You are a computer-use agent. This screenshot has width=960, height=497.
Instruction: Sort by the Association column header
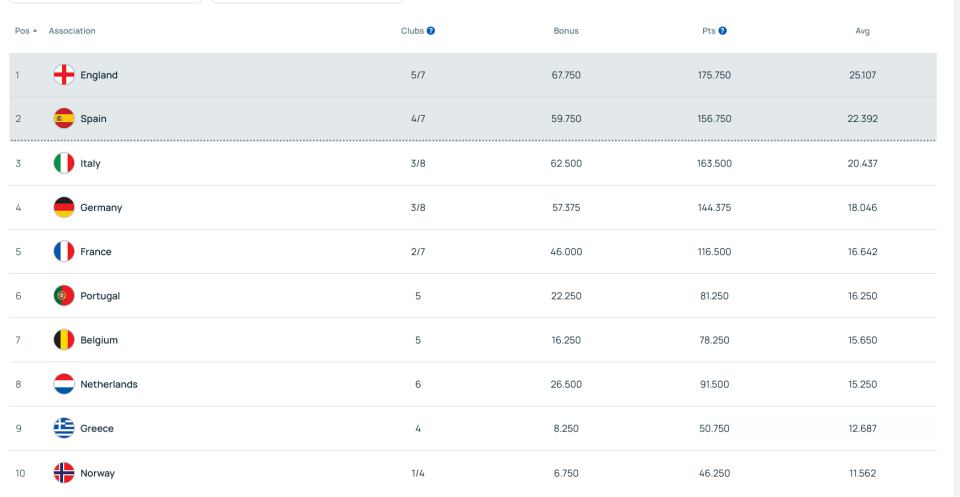tap(72, 31)
